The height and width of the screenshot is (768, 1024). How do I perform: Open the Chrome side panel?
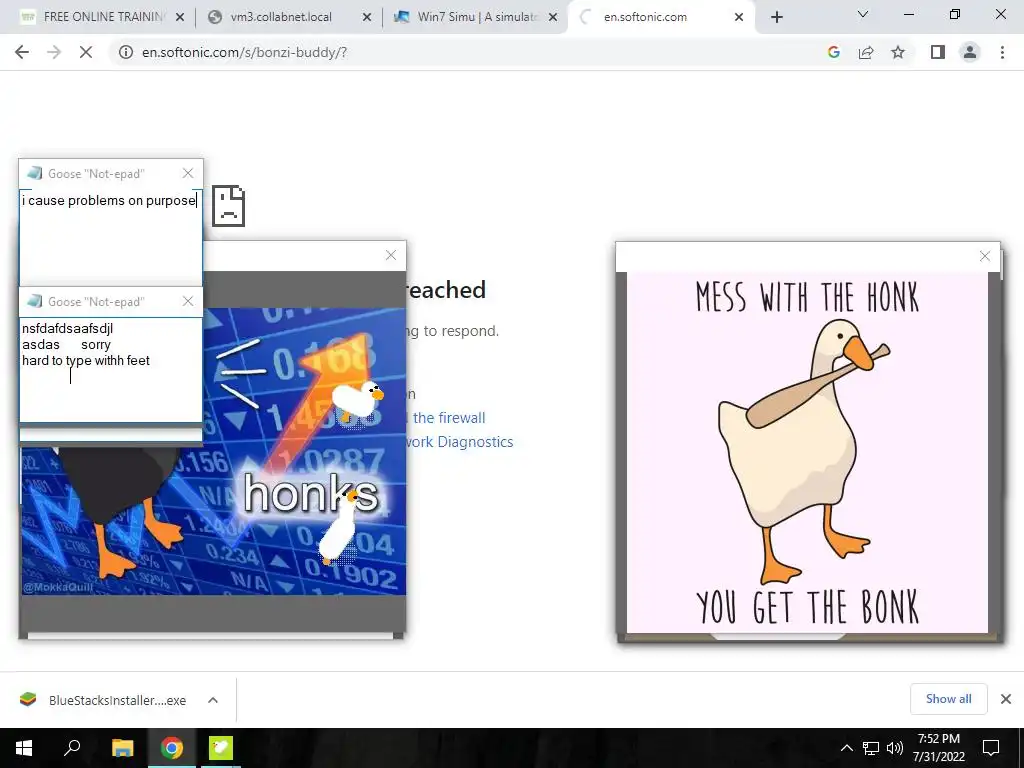click(x=938, y=52)
